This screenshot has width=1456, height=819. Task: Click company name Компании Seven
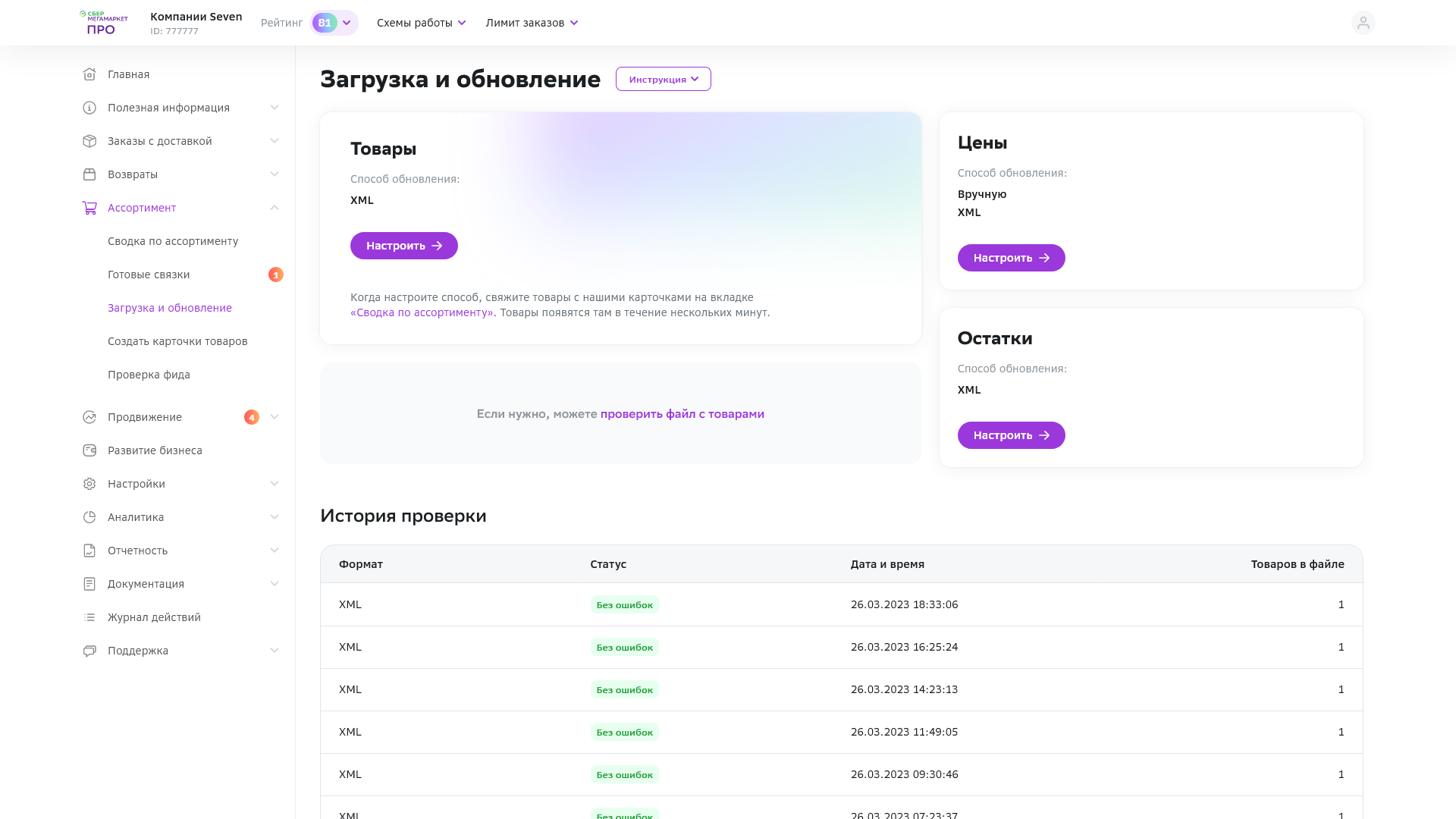pos(196,17)
